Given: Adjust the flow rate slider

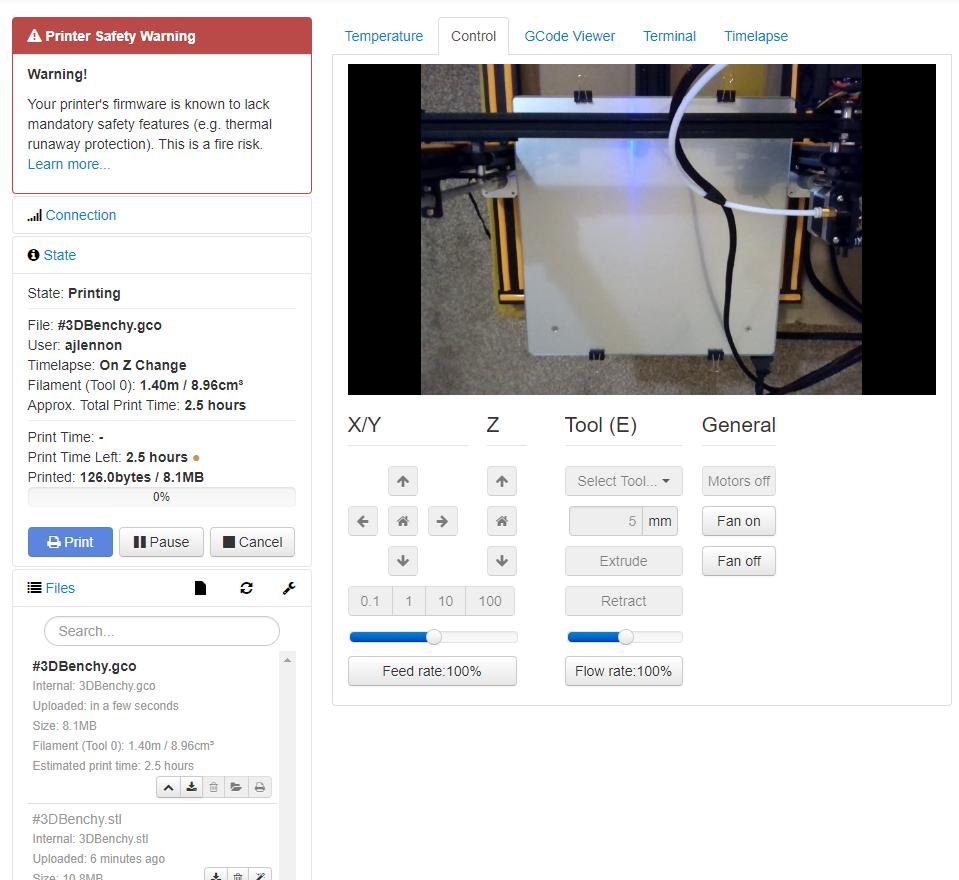Looking at the screenshot, I should coord(625,637).
